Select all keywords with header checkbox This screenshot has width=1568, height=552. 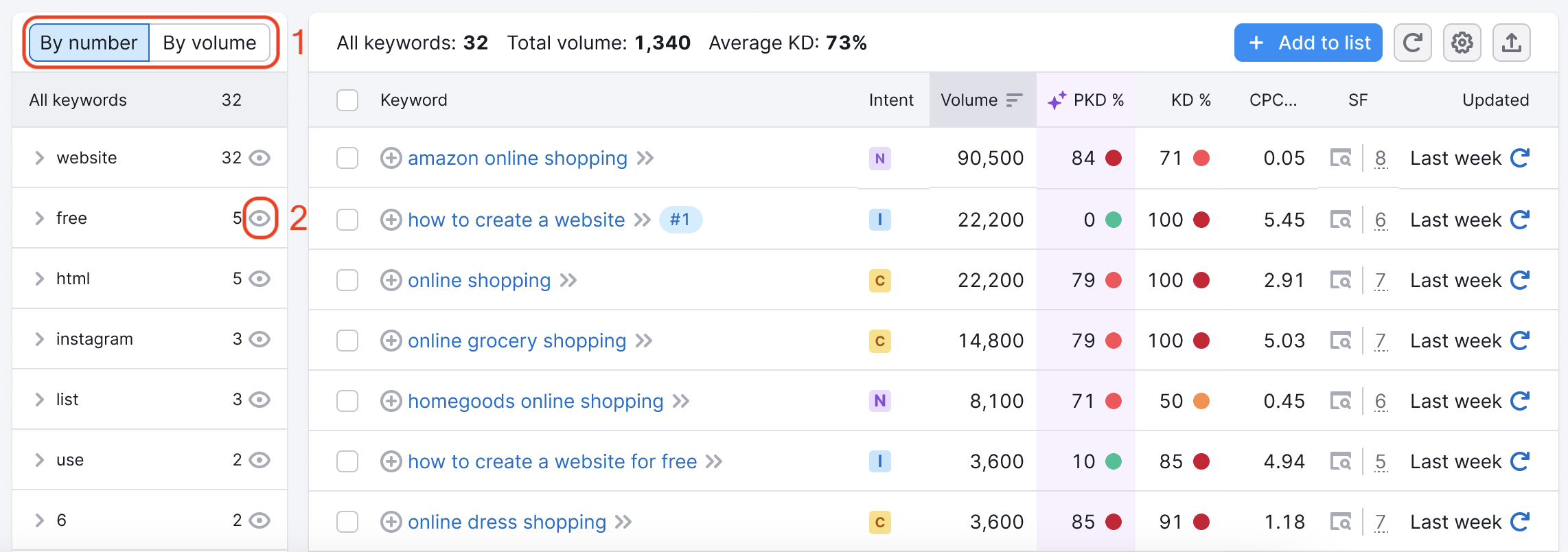click(347, 100)
